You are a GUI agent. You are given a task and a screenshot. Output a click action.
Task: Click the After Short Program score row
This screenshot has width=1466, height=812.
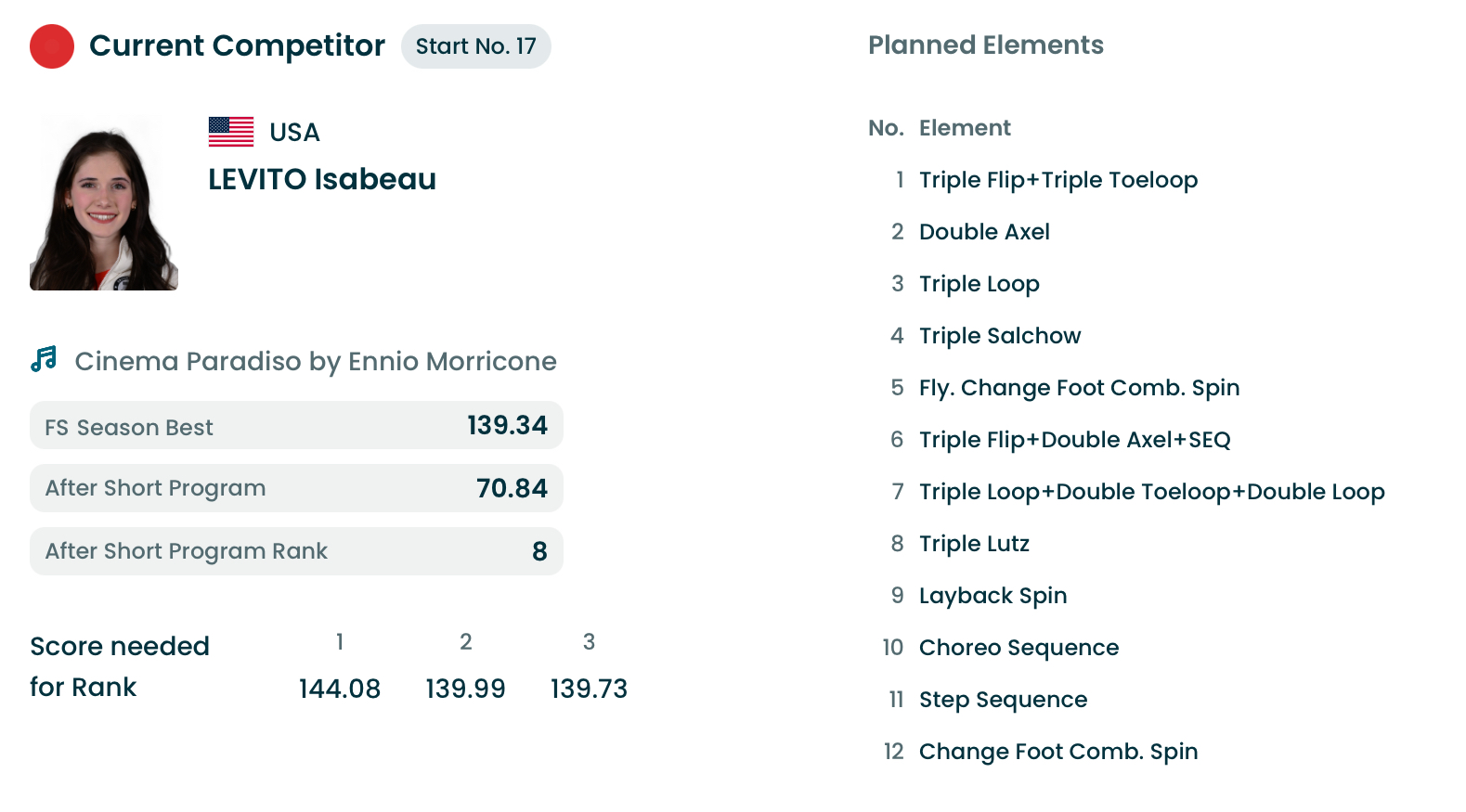(296, 488)
